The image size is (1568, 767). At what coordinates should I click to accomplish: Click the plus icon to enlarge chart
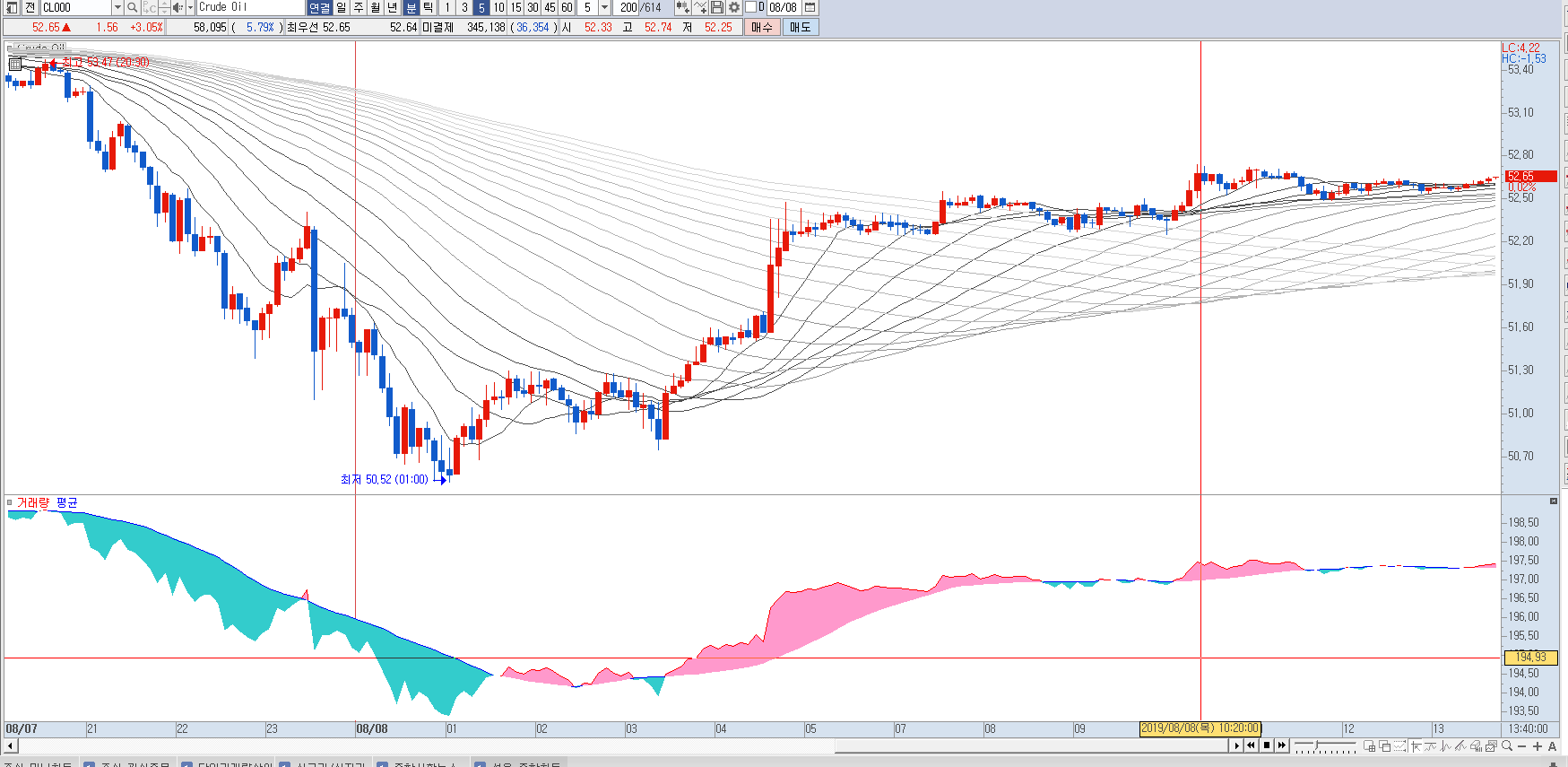click(1537, 746)
